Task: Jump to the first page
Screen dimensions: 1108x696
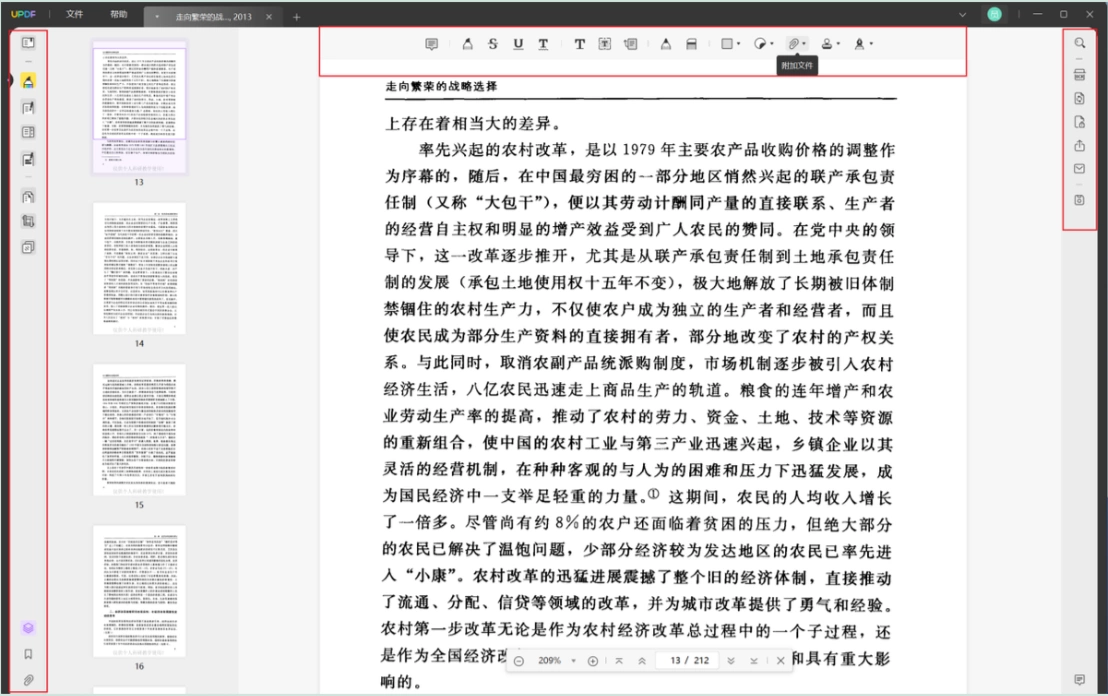Action: pyautogui.click(x=619, y=661)
